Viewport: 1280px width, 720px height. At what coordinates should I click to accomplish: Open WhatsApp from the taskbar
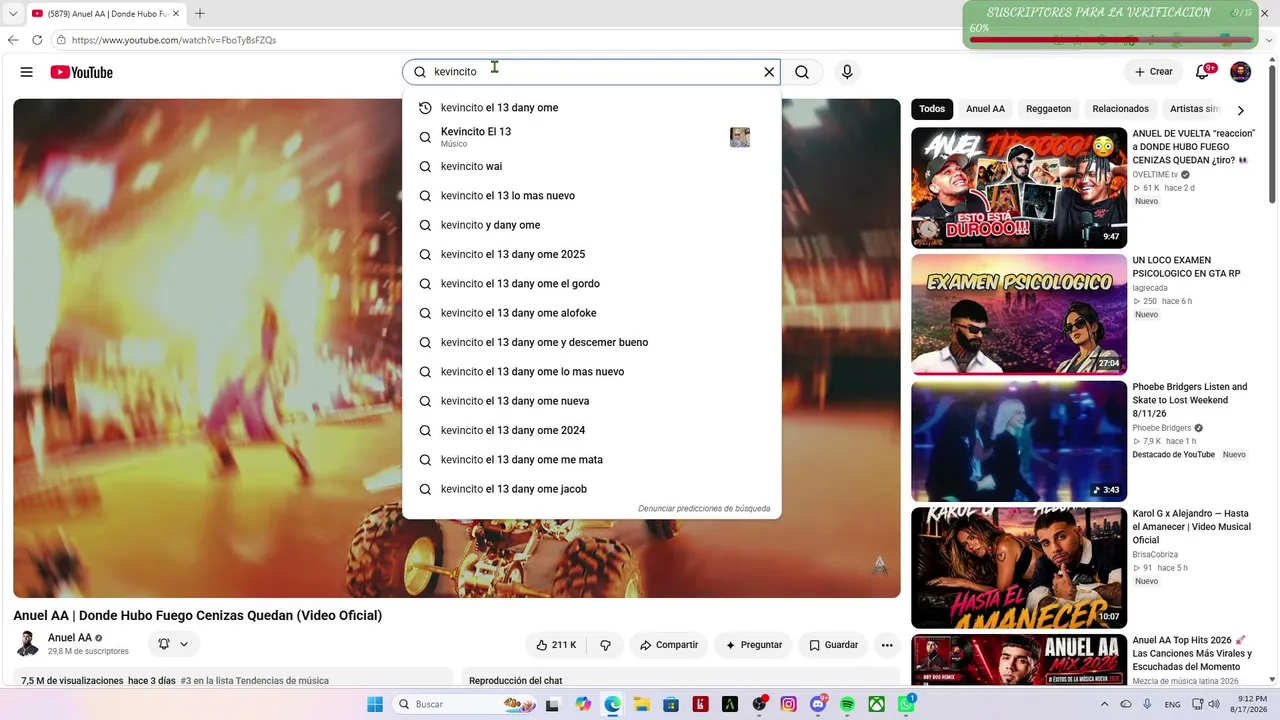tap(906, 704)
